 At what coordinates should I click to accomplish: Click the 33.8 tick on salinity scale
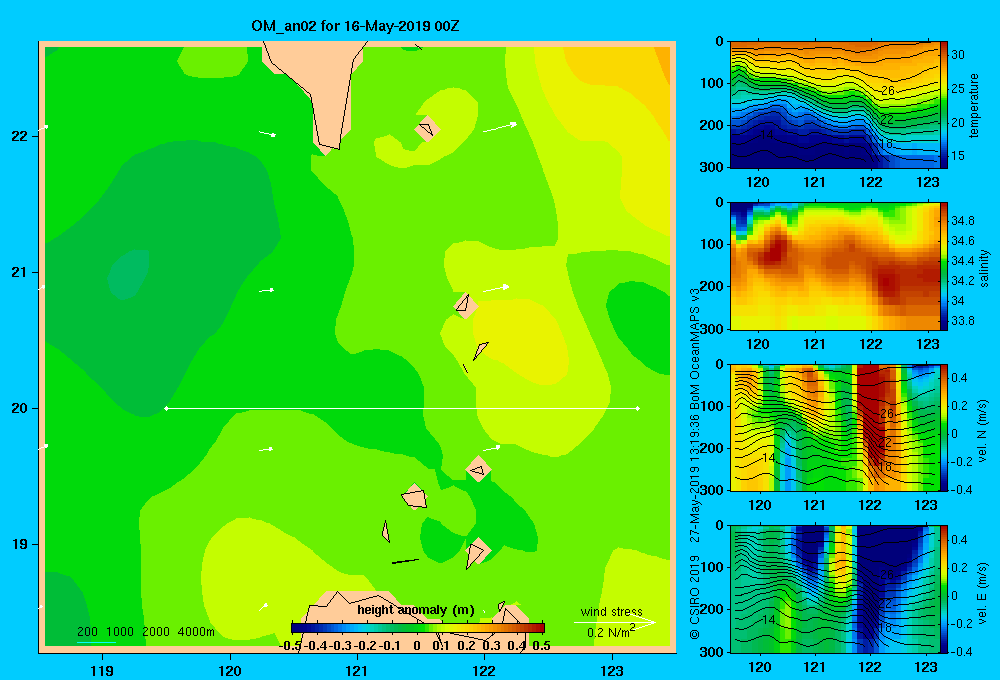pos(963,320)
